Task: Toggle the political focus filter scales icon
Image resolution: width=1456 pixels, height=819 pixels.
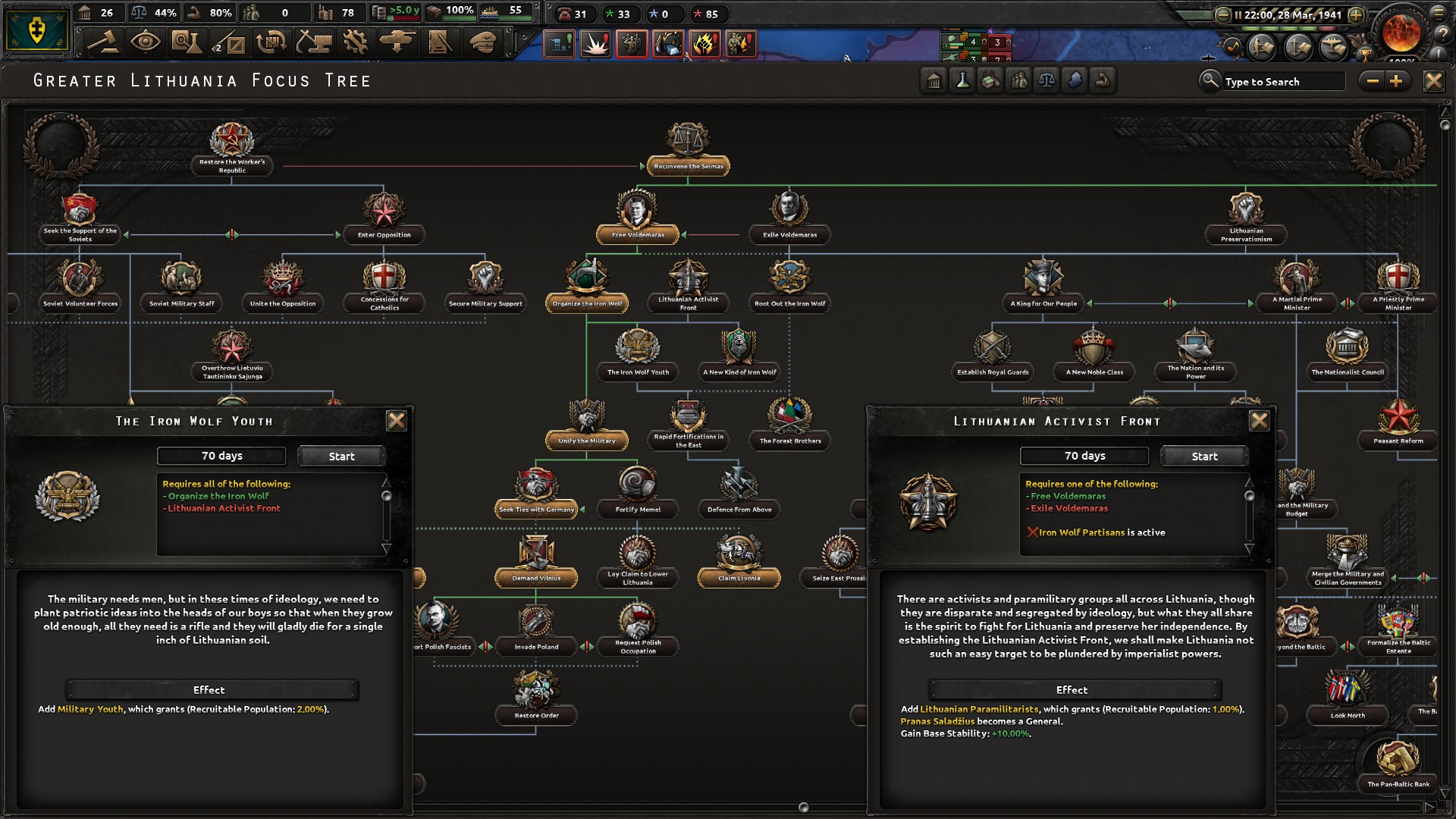Action: (x=1046, y=80)
